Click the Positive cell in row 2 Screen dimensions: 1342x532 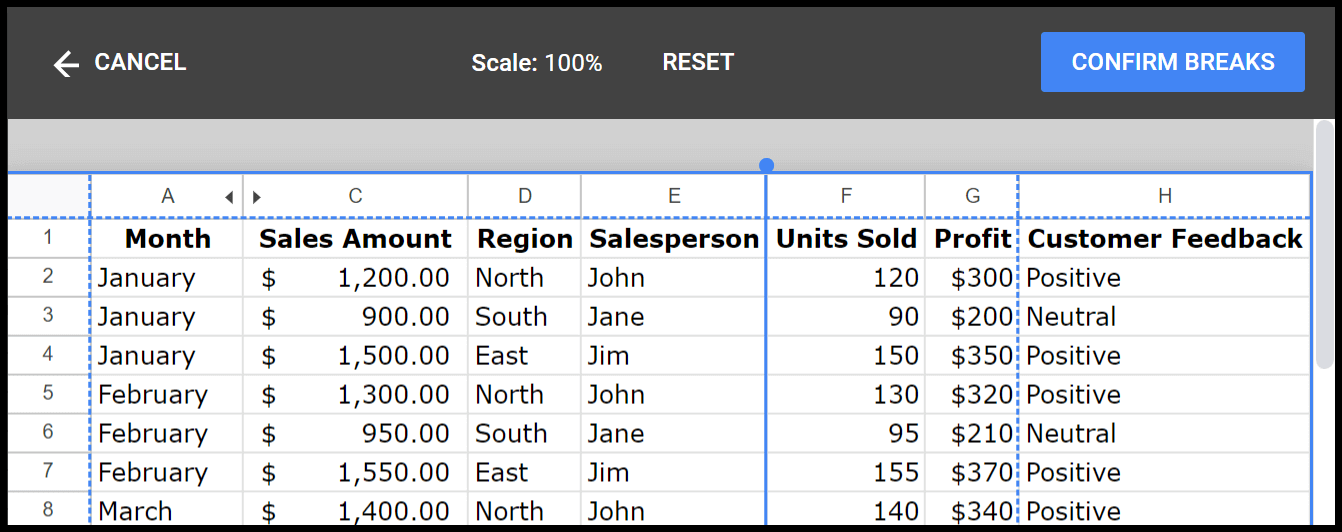1164,277
